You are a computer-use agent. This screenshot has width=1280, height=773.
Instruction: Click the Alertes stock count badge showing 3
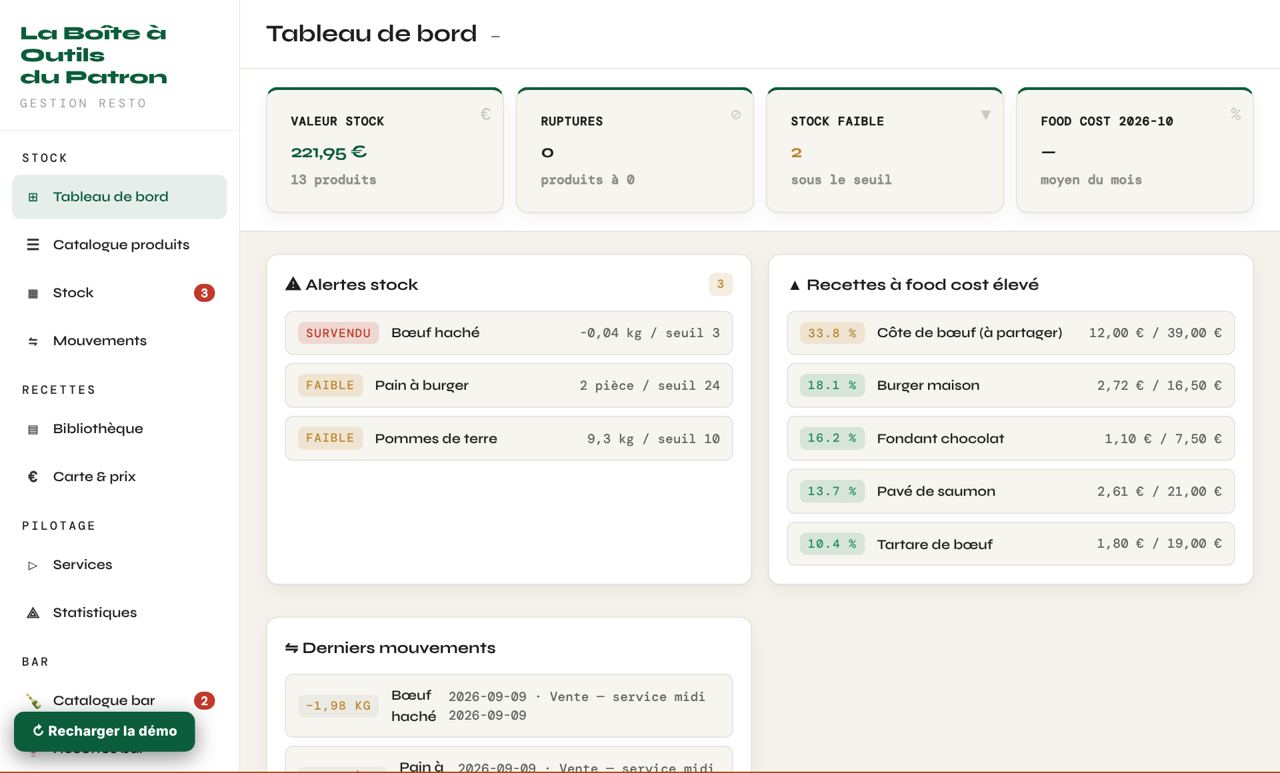point(720,284)
